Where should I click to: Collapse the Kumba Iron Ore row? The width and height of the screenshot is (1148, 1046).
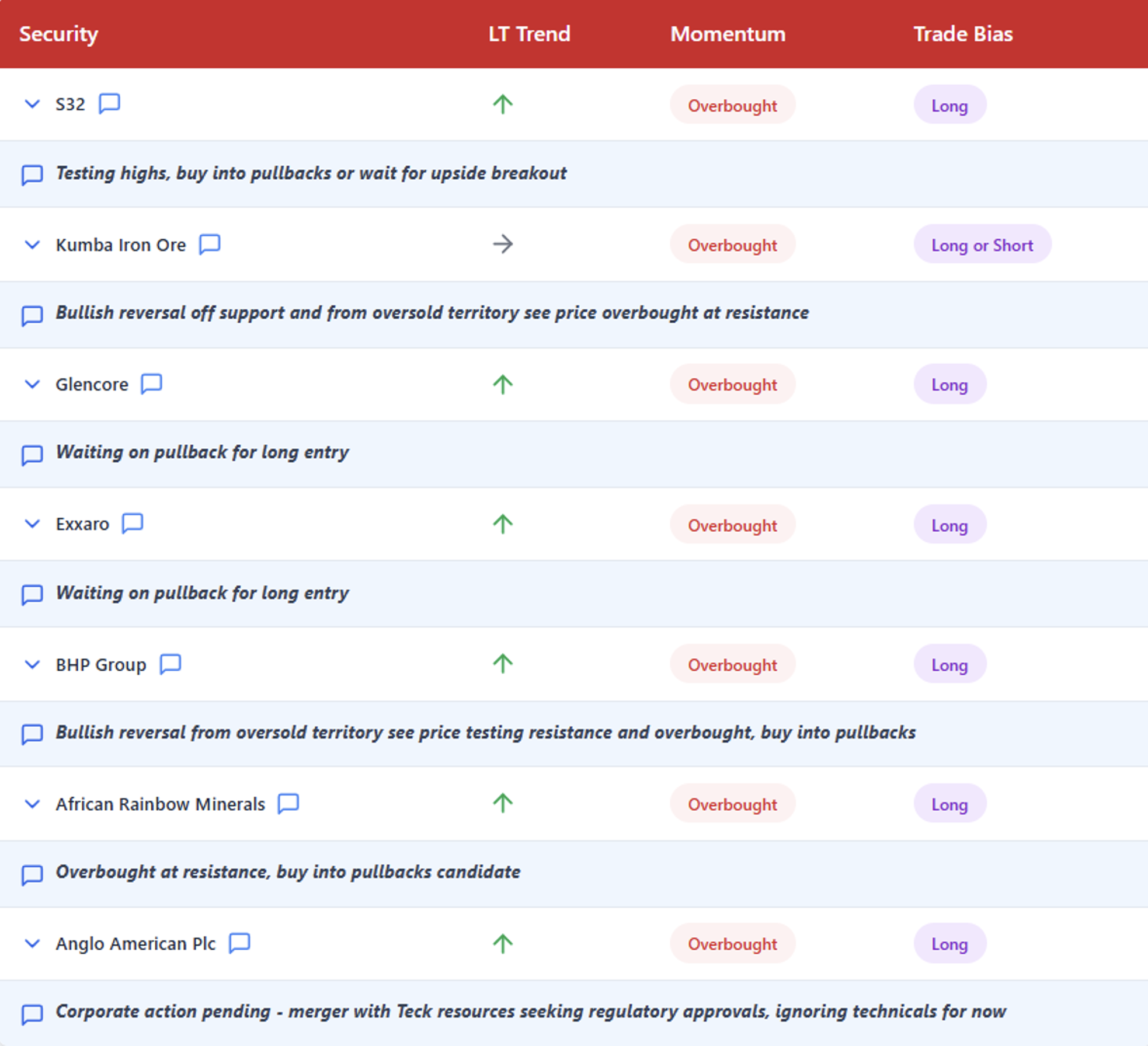tap(33, 244)
